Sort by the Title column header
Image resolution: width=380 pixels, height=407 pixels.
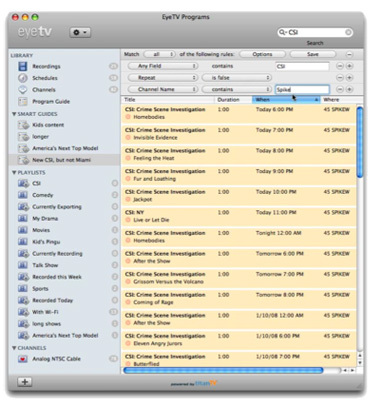point(168,100)
